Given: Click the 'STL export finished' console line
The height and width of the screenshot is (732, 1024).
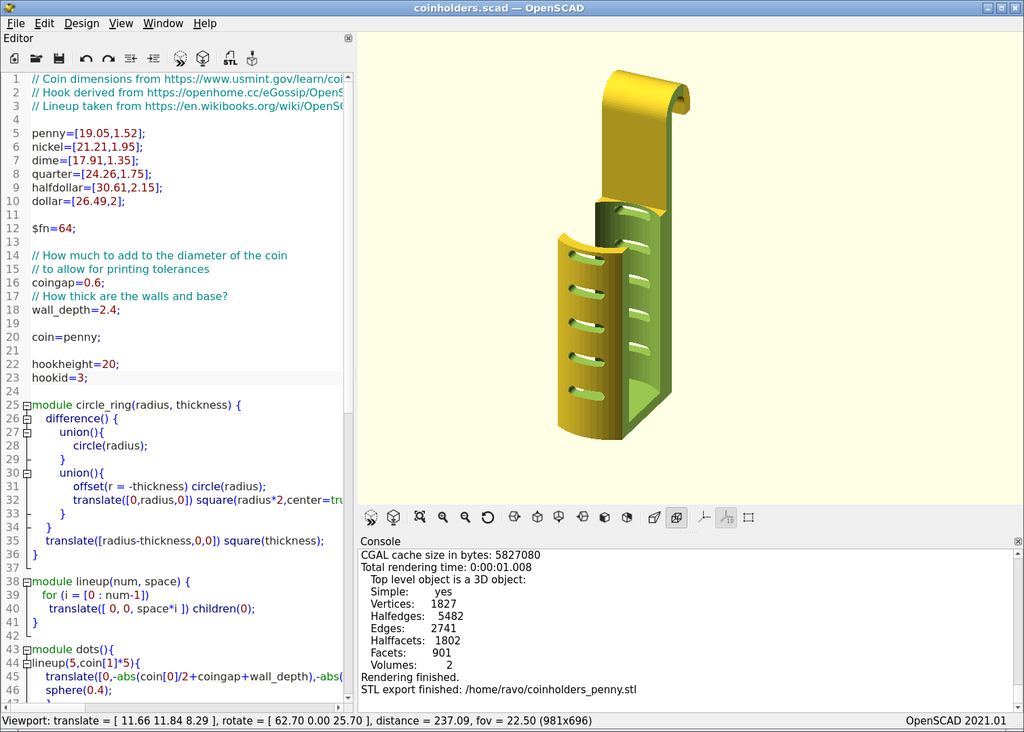Looking at the screenshot, I should [x=498, y=690].
